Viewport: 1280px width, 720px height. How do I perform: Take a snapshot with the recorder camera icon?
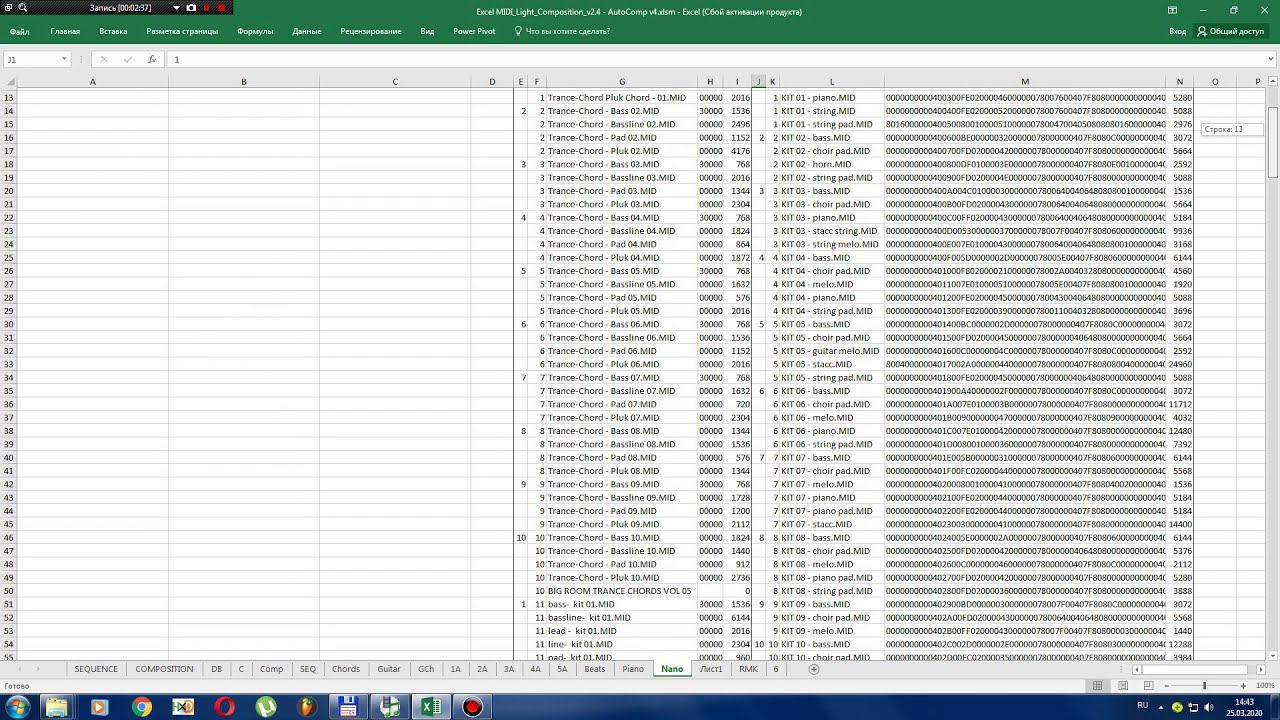tap(191, 7)
